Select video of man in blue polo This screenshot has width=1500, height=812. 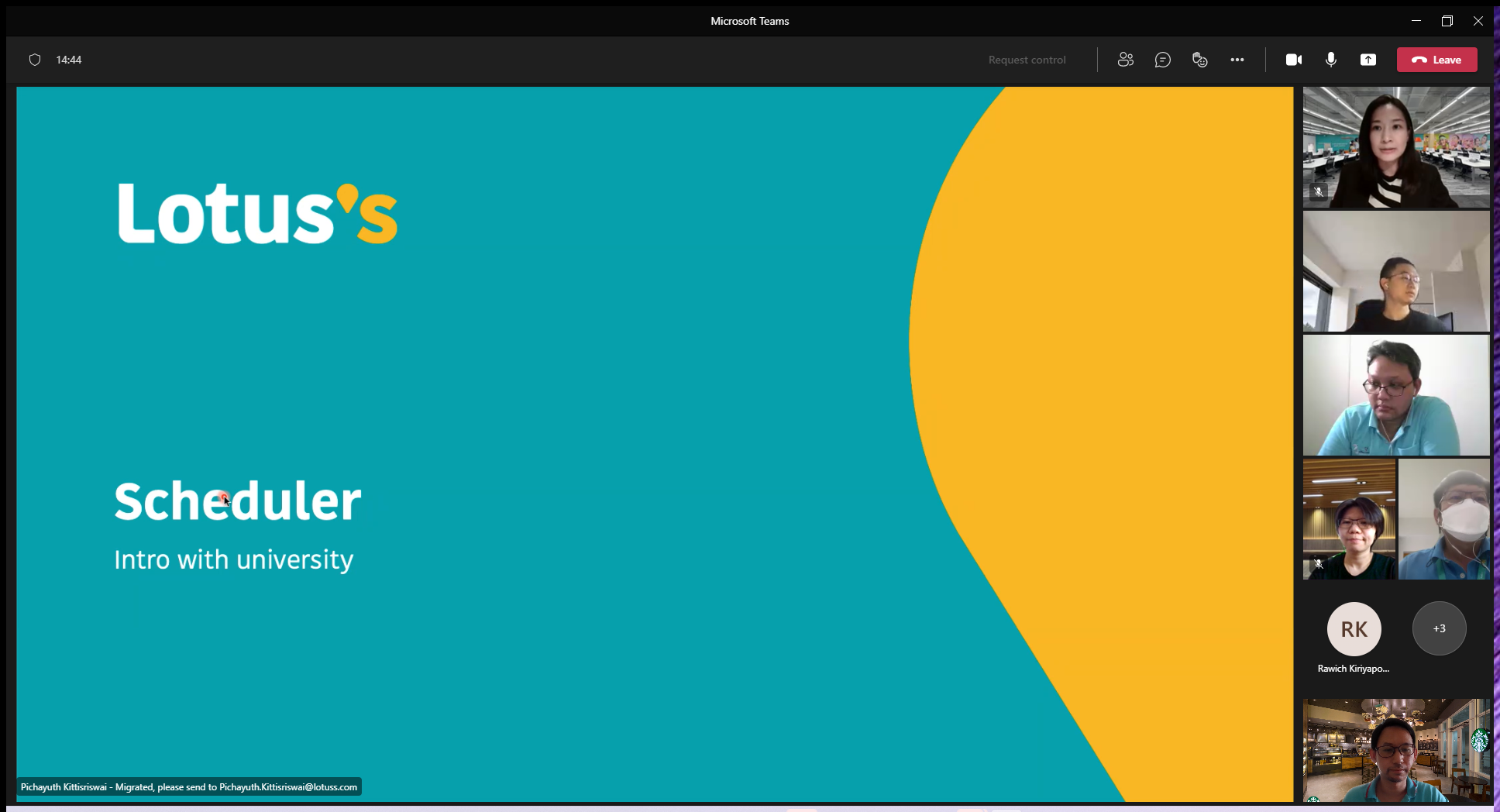click(1396, 395)
